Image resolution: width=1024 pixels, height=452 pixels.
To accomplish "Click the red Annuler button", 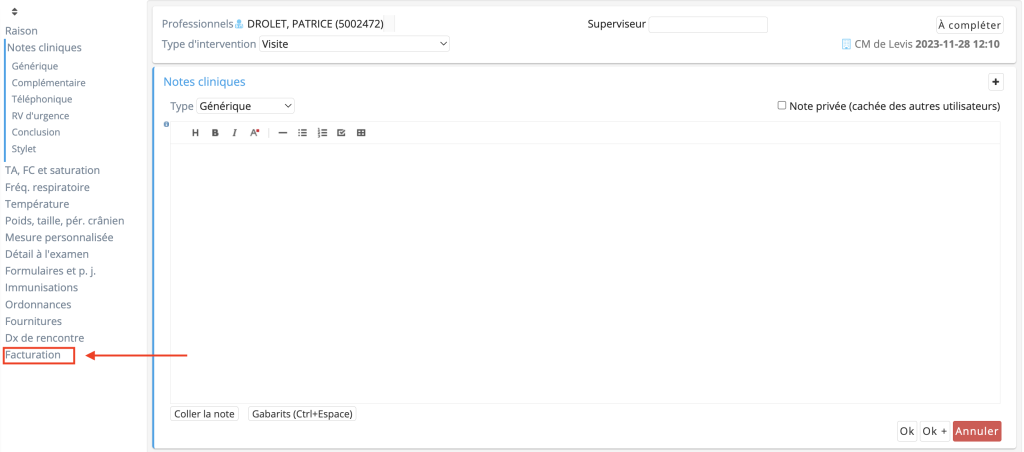I will tap(977, 431).
